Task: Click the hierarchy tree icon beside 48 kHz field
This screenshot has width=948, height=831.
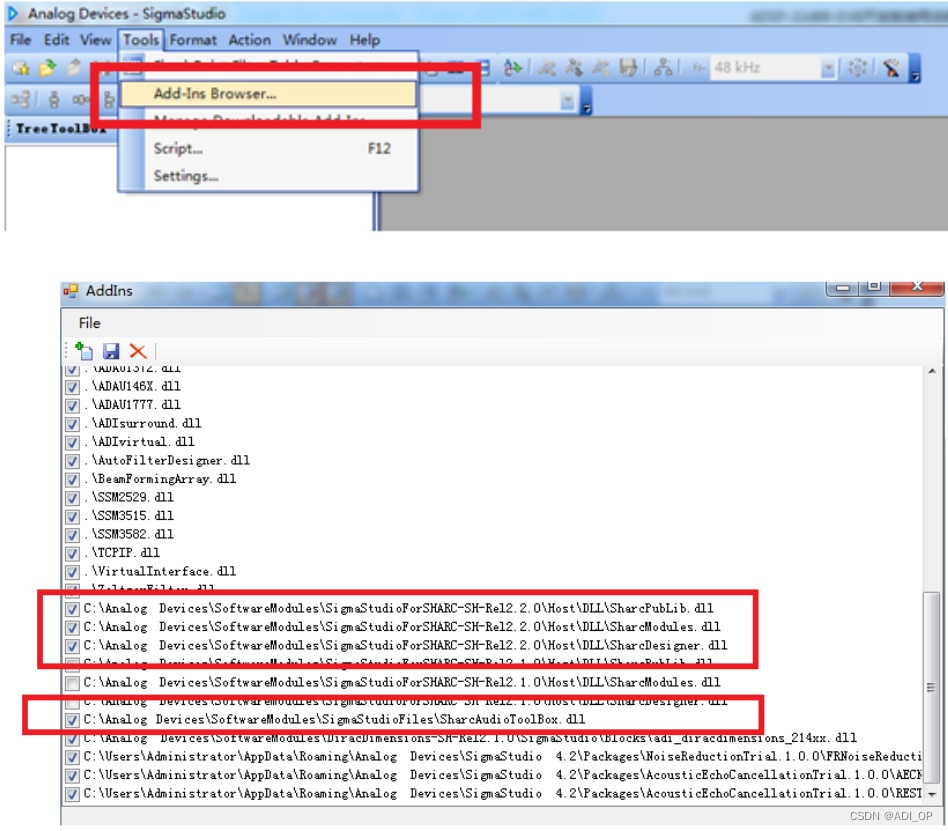Action: click(663, 68)
